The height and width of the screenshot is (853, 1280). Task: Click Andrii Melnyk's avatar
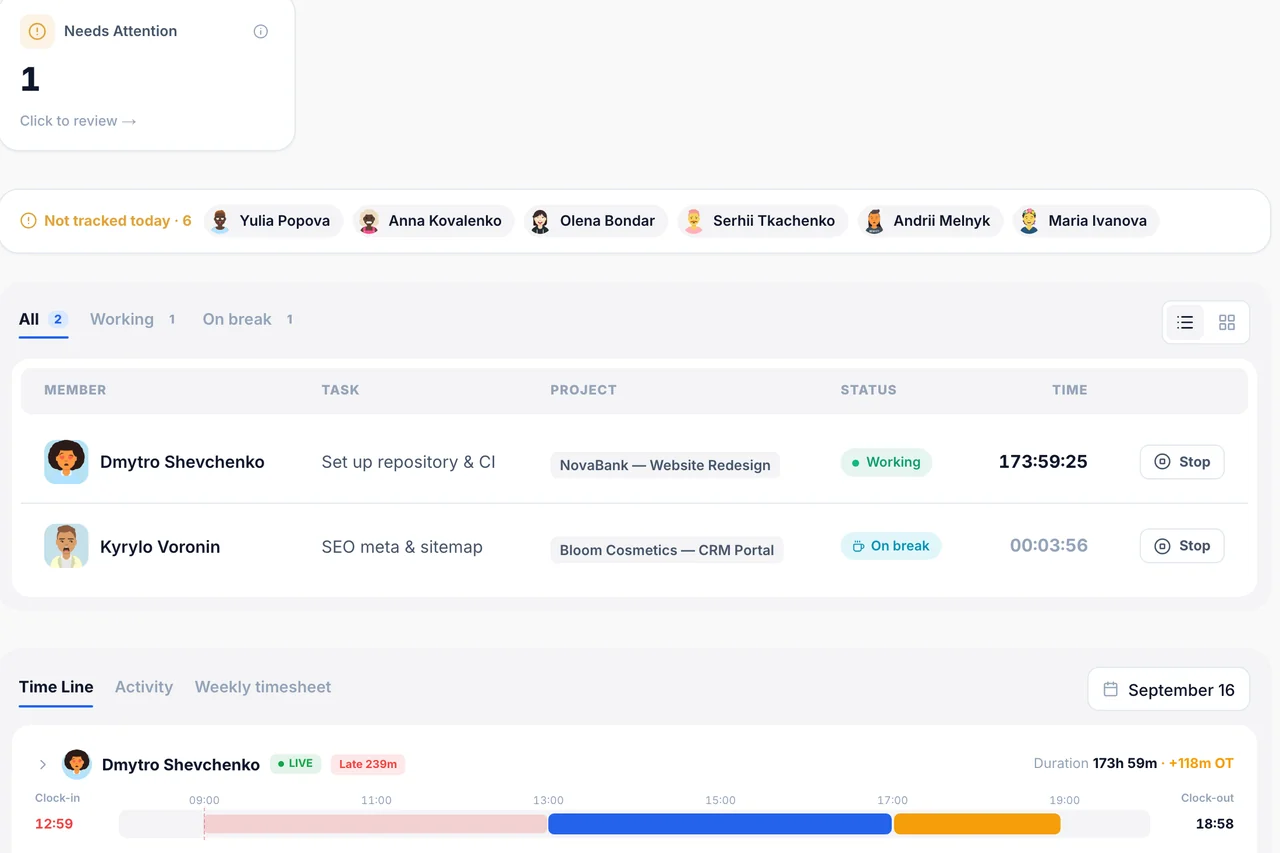tap(874, 221)
